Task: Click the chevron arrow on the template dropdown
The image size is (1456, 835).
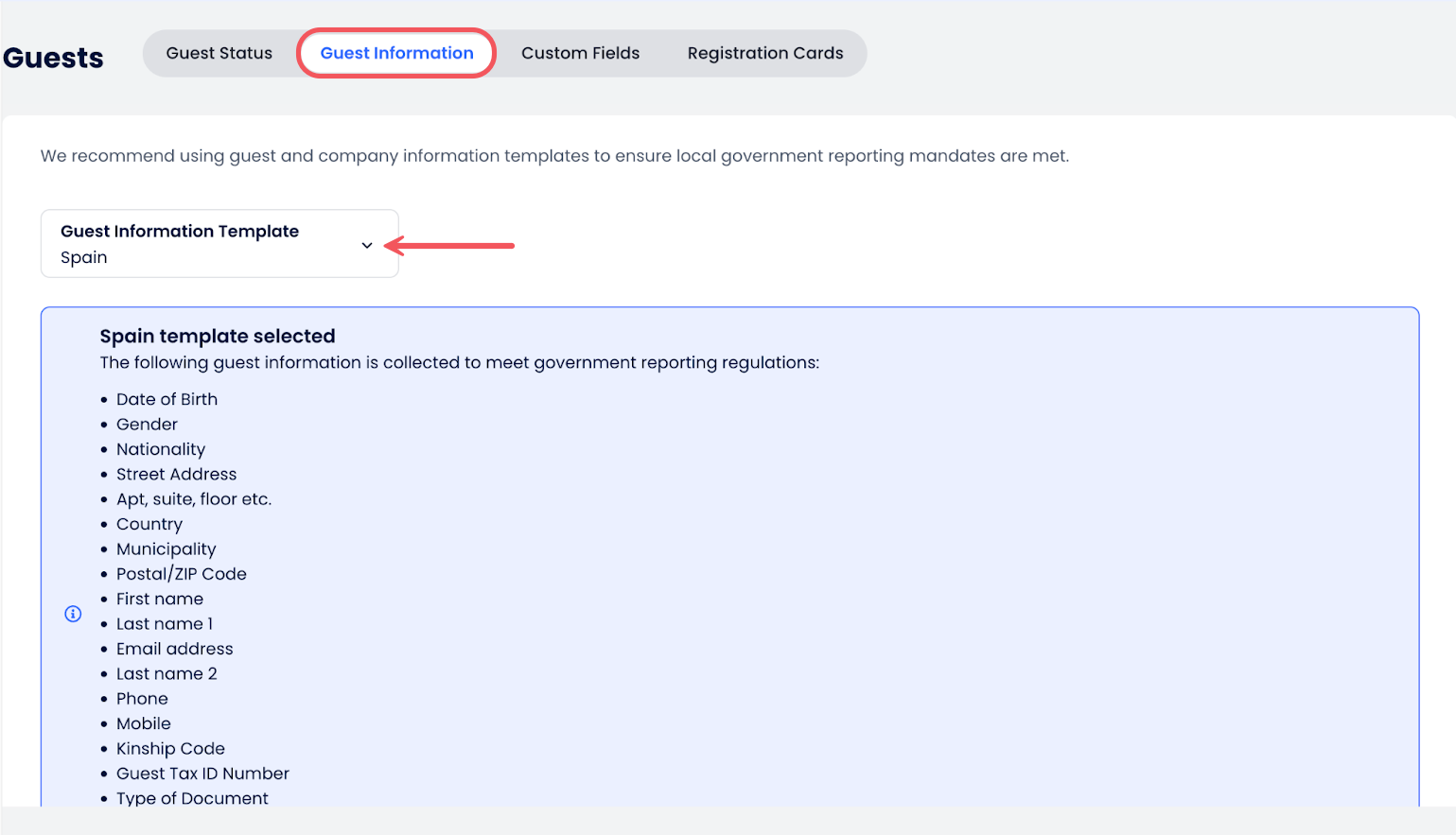Action: click(367, 245)
